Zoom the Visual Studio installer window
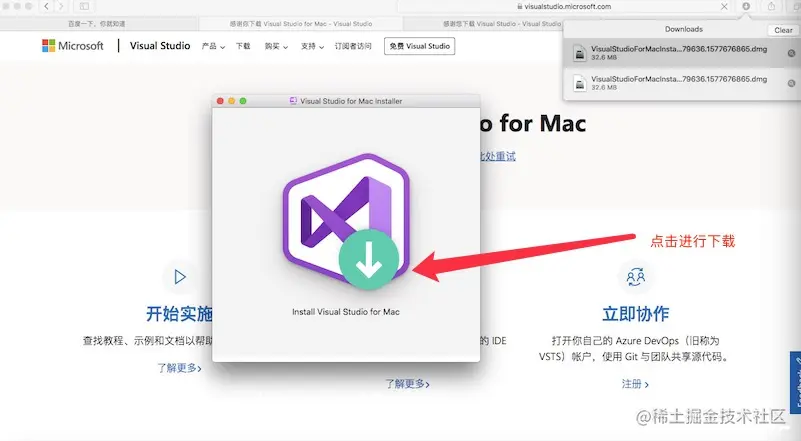The height and width of the screenshot is (441, 801). tap(243, 101)
